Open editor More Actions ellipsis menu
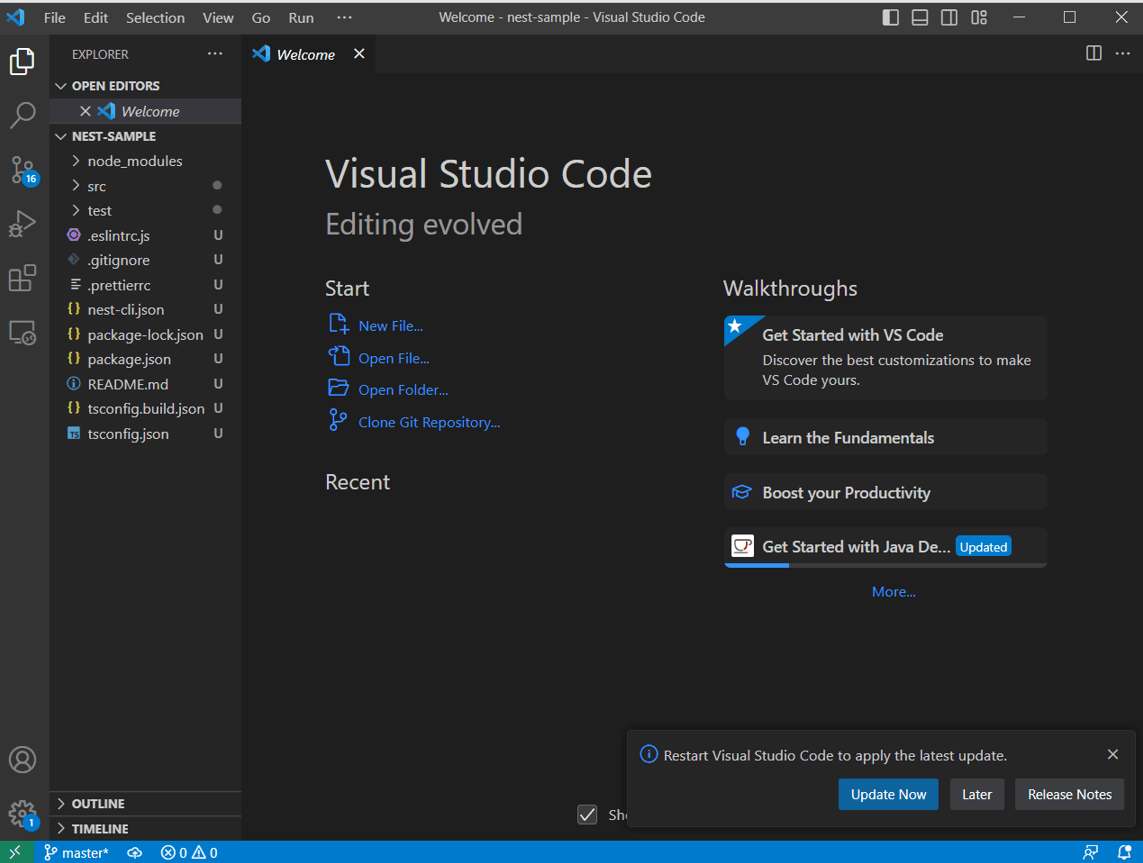This screenshot has height=863, width=1143. tap(1123, 53)
